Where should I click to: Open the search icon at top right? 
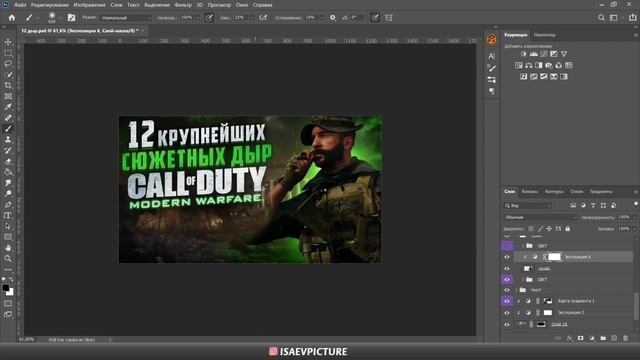(601, 18)
